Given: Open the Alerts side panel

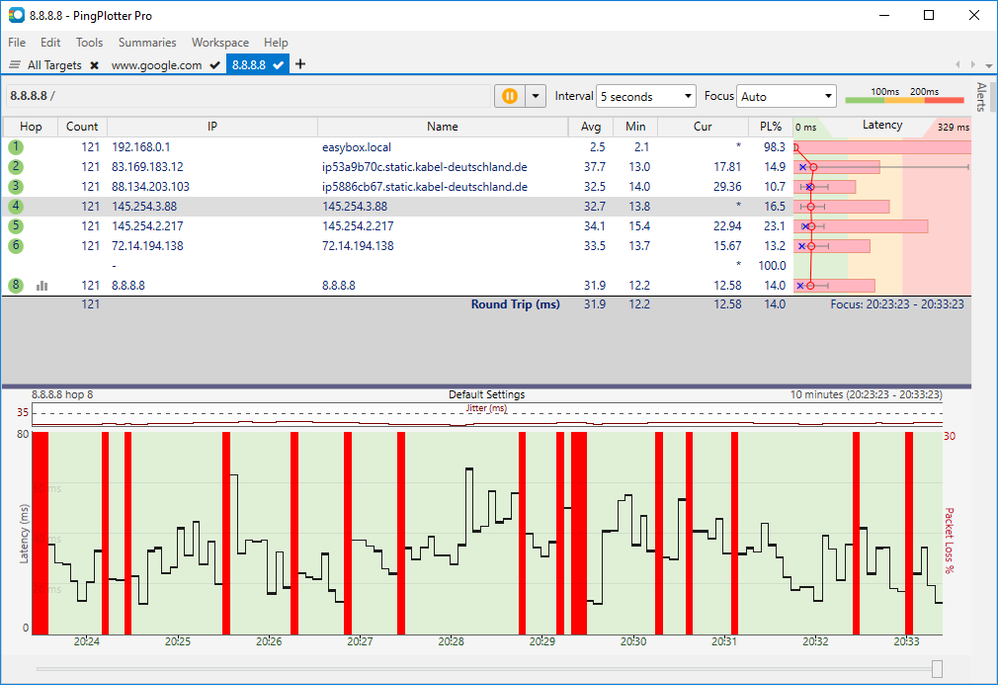Looking at the screenshot, I should 981,95.
